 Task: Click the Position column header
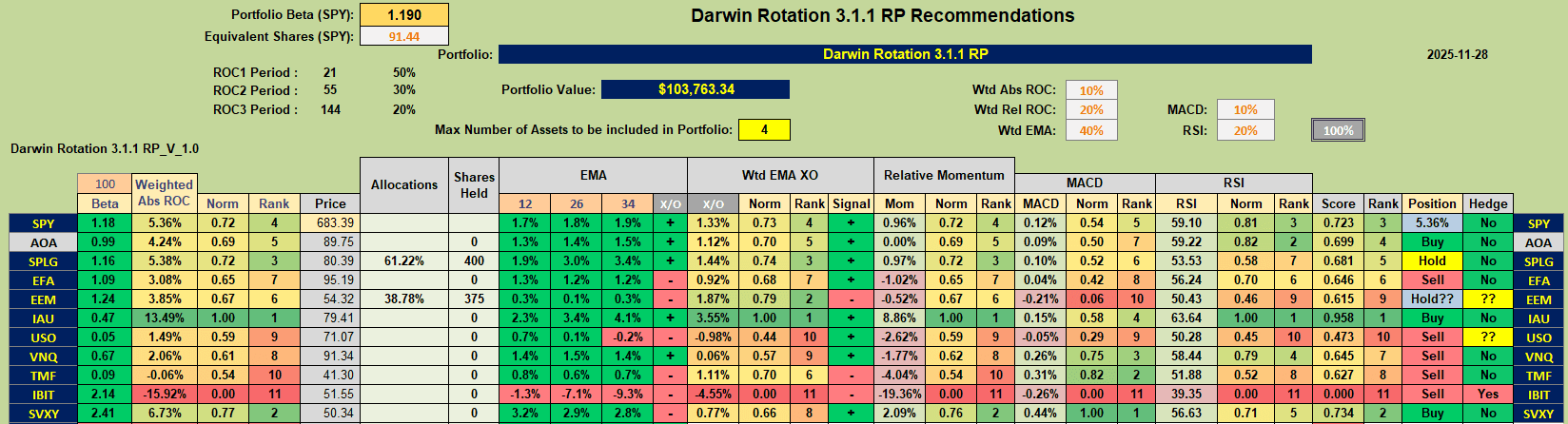coord(1432,203)
